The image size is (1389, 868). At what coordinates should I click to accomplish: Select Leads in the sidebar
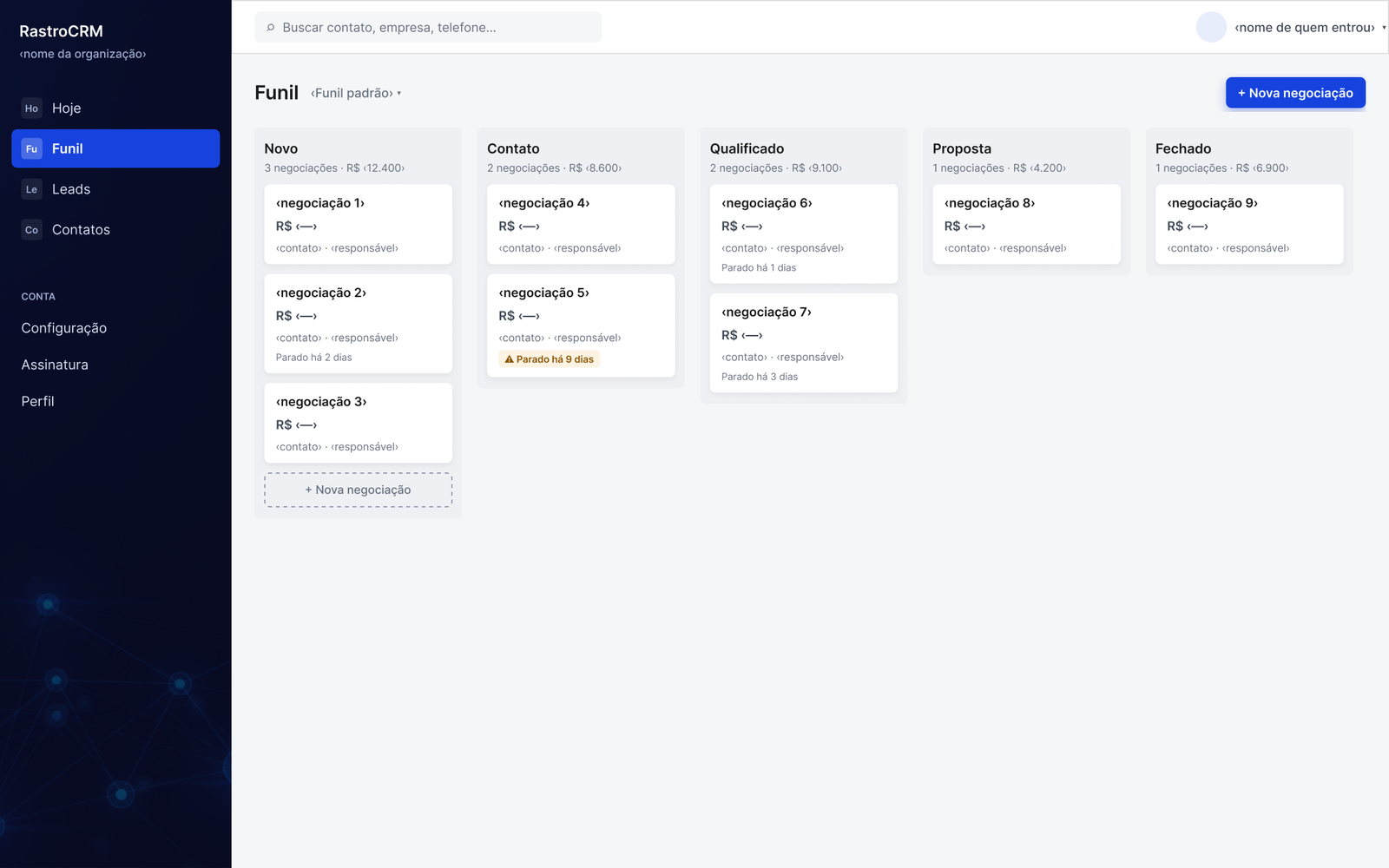(115, 189)
